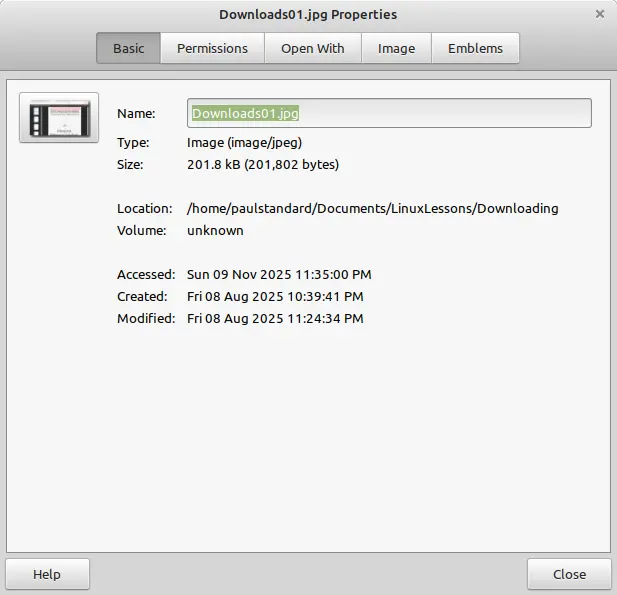
Task: Show the Emblems tab
Action: (x=475, y=48)
